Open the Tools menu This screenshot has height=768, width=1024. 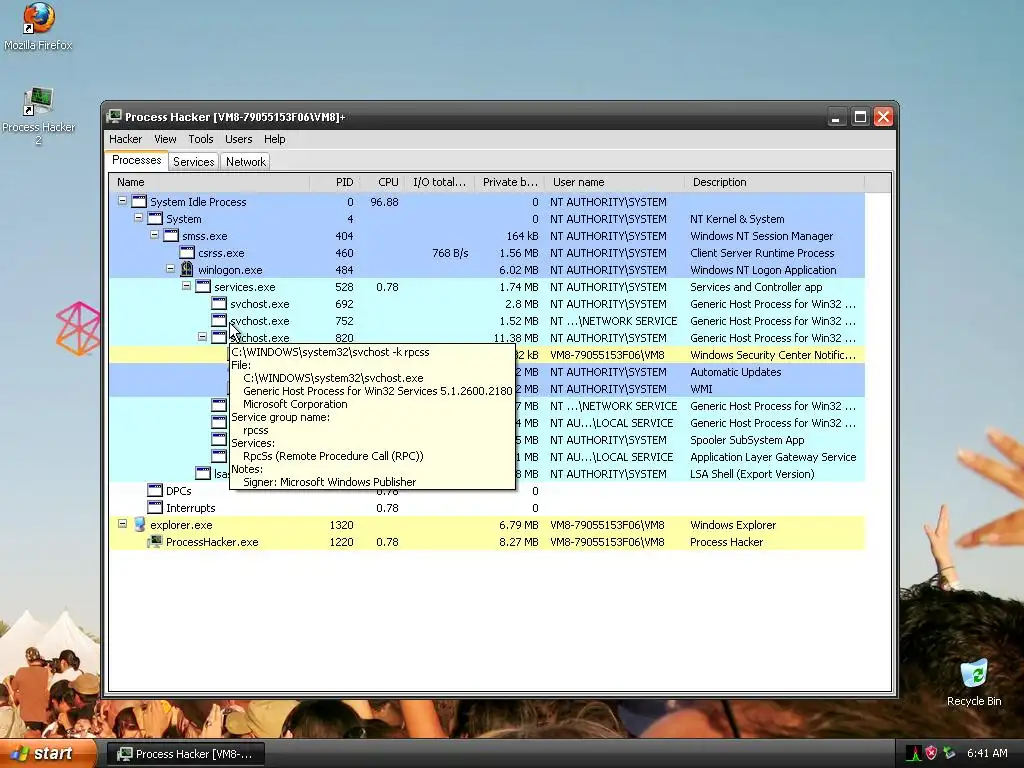click(200, 139)
